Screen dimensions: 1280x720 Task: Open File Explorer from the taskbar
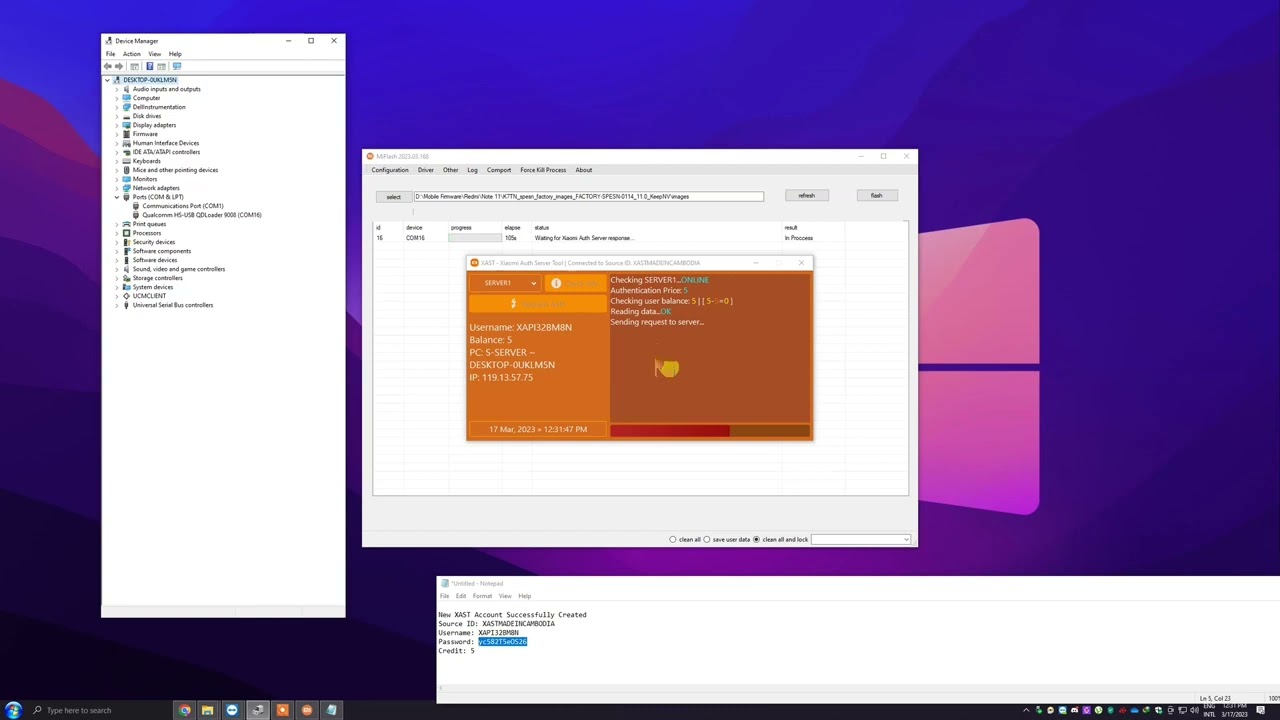[208, 710]
